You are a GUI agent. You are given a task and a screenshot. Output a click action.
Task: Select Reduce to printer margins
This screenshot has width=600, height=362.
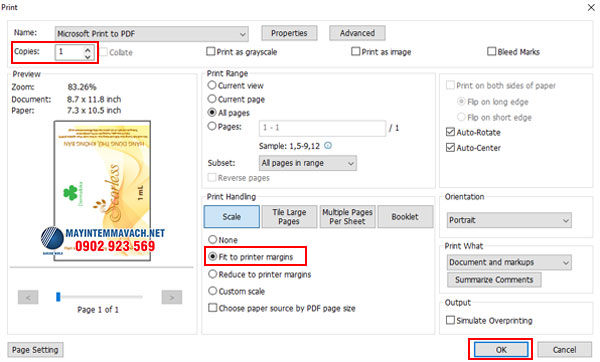click(212, 274)
